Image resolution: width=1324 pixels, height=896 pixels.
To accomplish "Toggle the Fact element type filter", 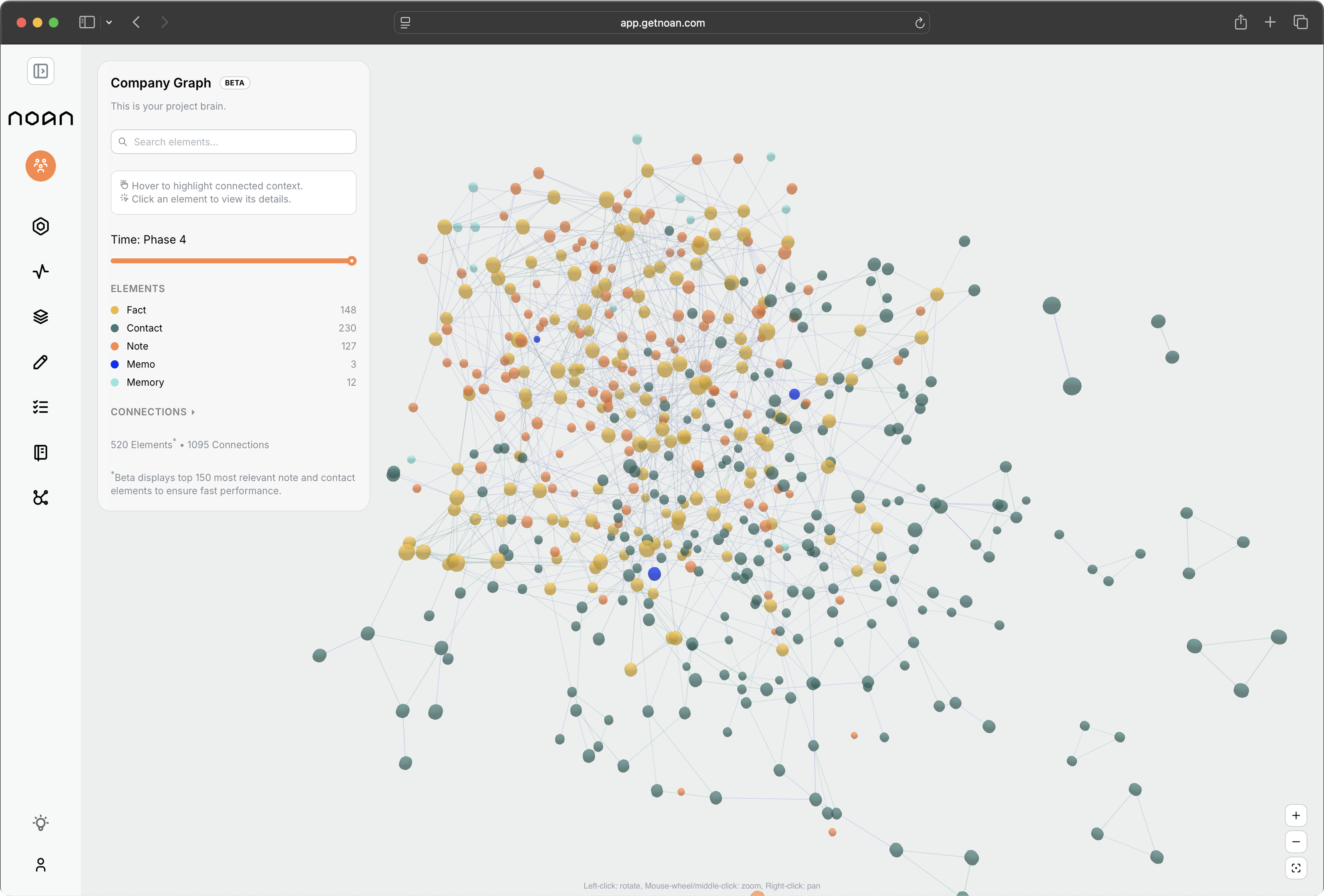I will pyautogui.click(x=136, y=310).
